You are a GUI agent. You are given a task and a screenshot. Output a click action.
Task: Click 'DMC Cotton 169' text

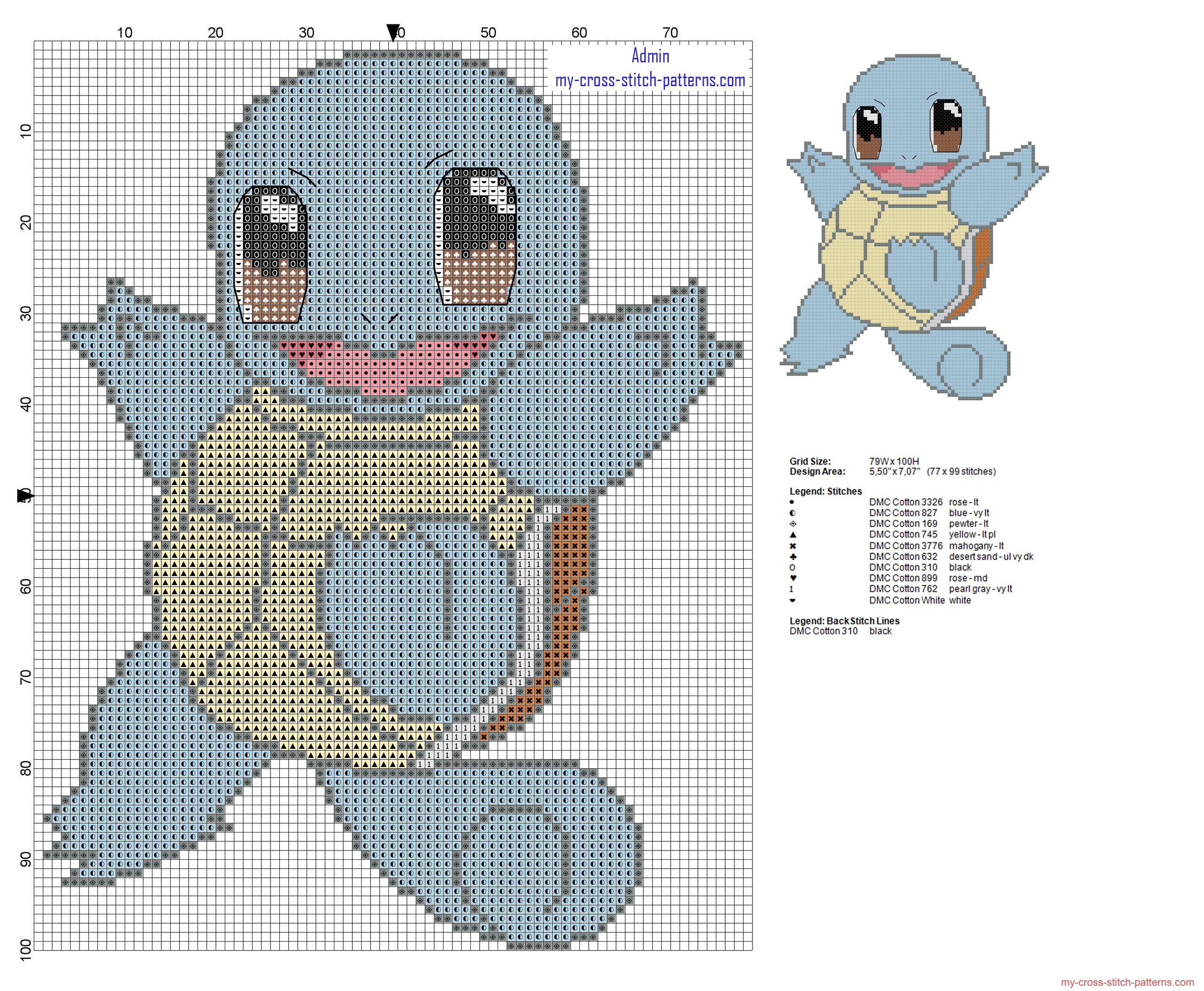click(x=903, y=524)
